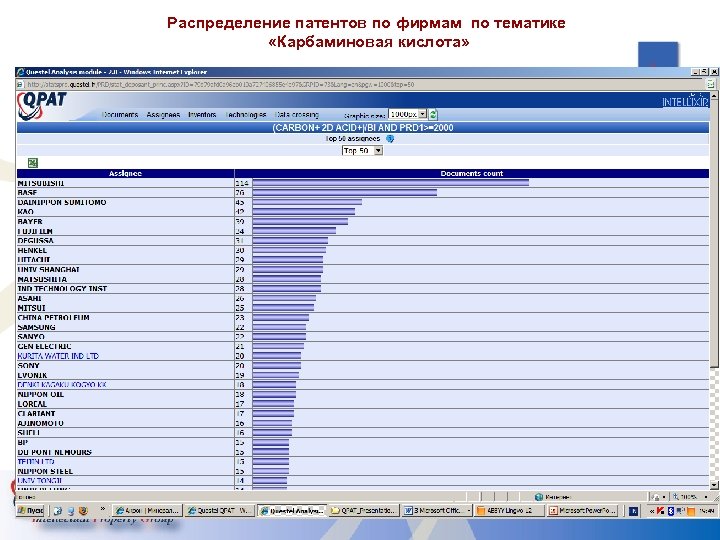Screen dimensions: 720x540
Task: Click the icon at the address bar's right end
Action: [711, 84]
